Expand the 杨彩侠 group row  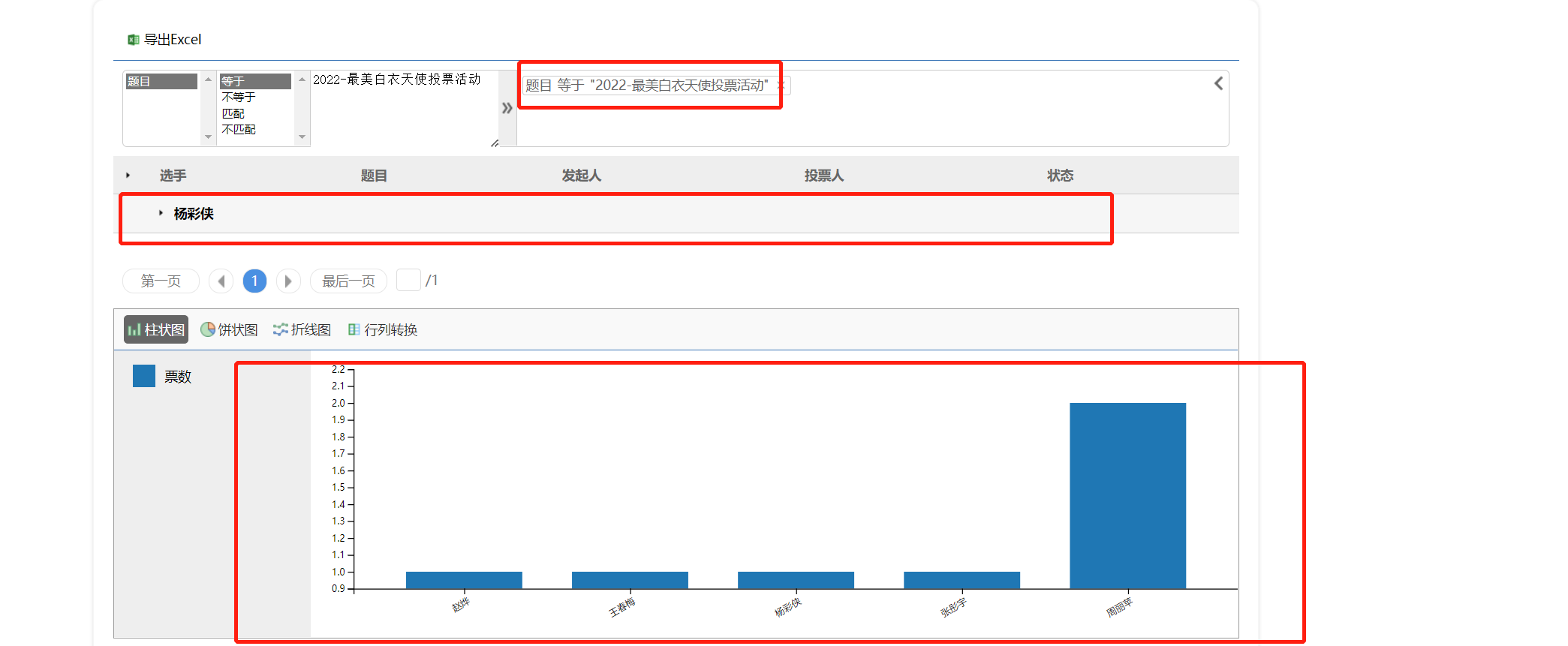point(161,213)
